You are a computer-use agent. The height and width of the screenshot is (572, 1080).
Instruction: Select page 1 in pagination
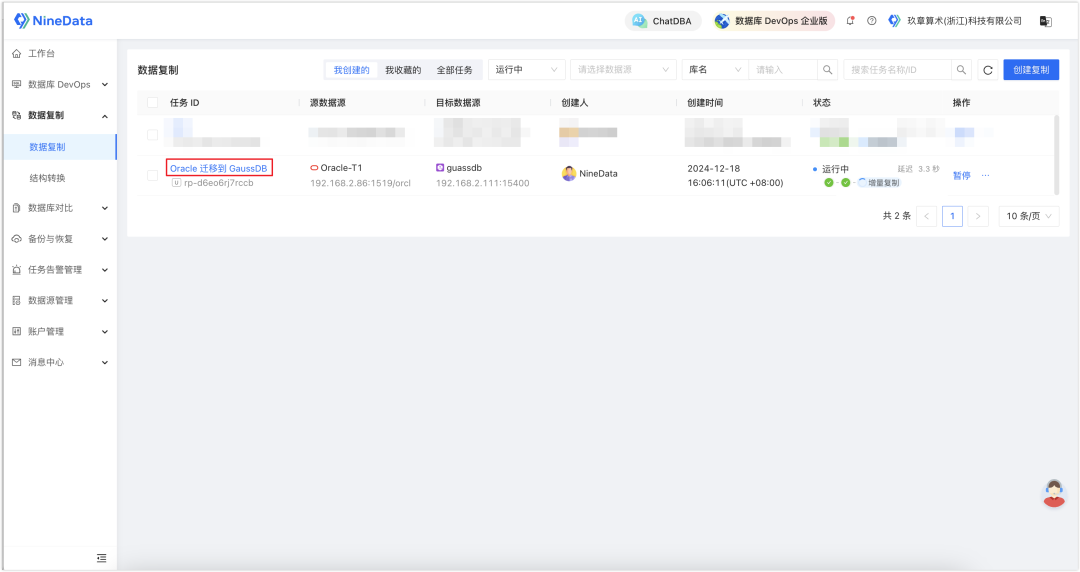(x=952, y=216)
